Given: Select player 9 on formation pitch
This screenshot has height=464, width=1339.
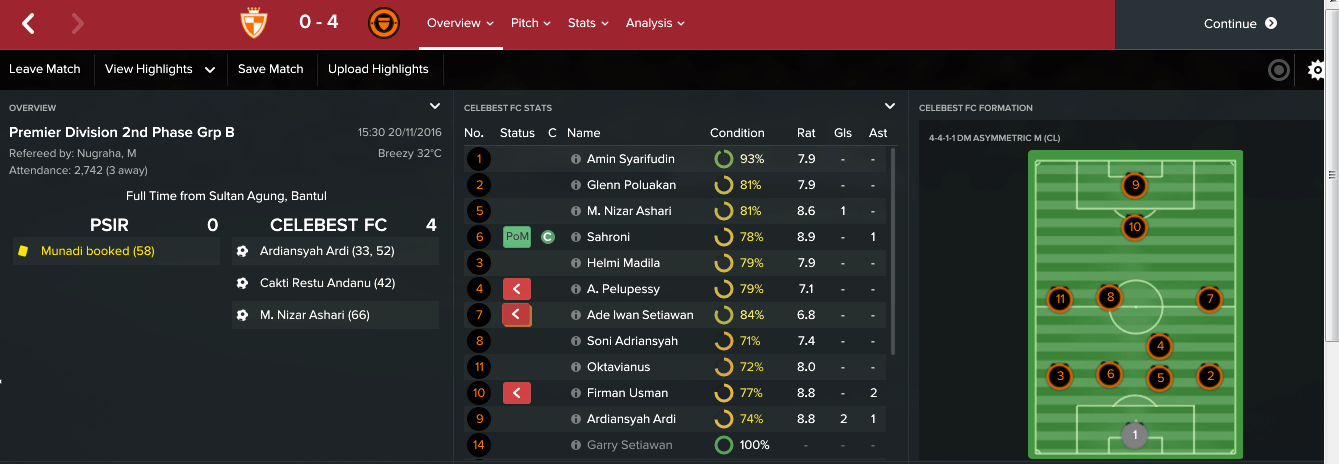Looking at the screenshot, I should click(1133, 185).
